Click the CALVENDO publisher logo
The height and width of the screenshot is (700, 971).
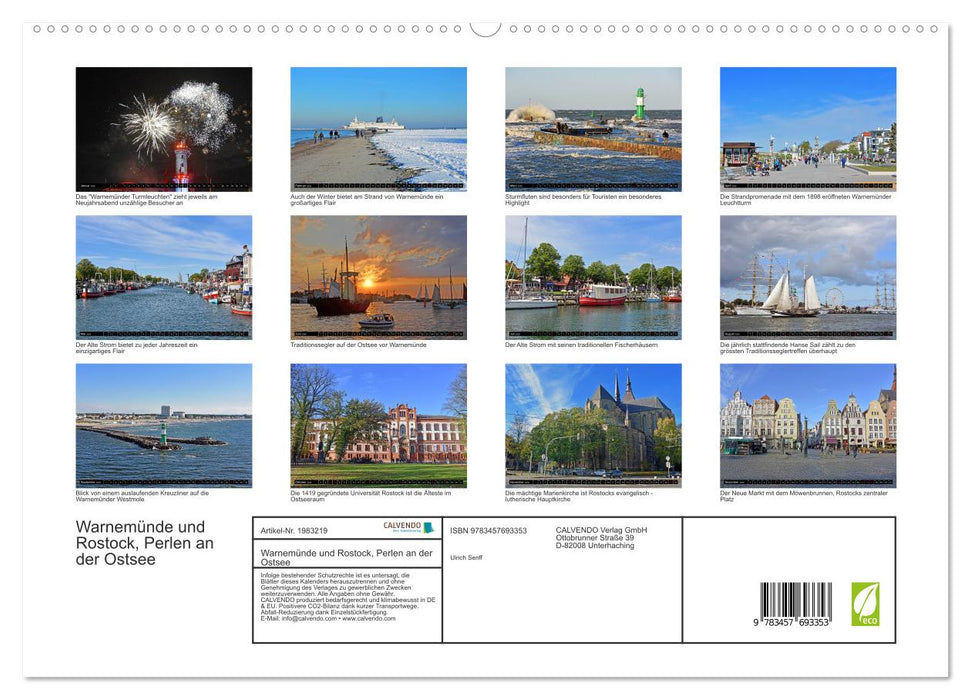coord(402,527)
